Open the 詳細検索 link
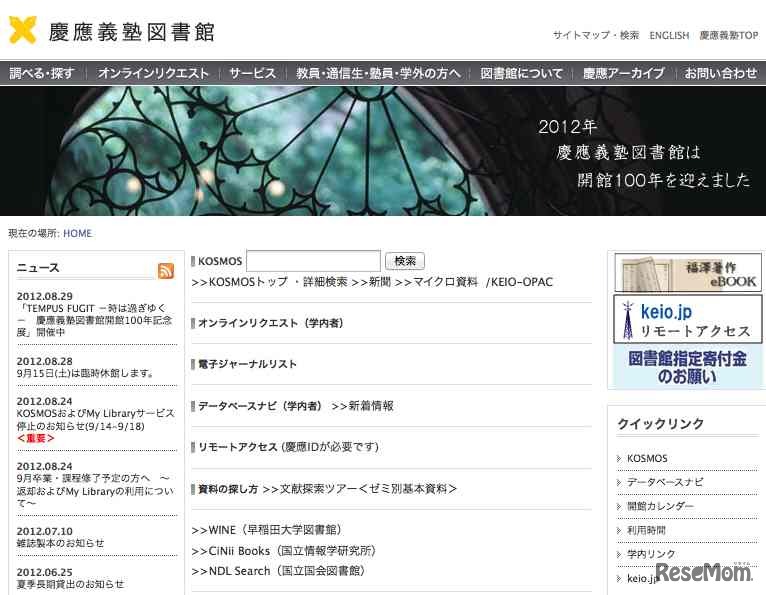 [x=325, y=282]
